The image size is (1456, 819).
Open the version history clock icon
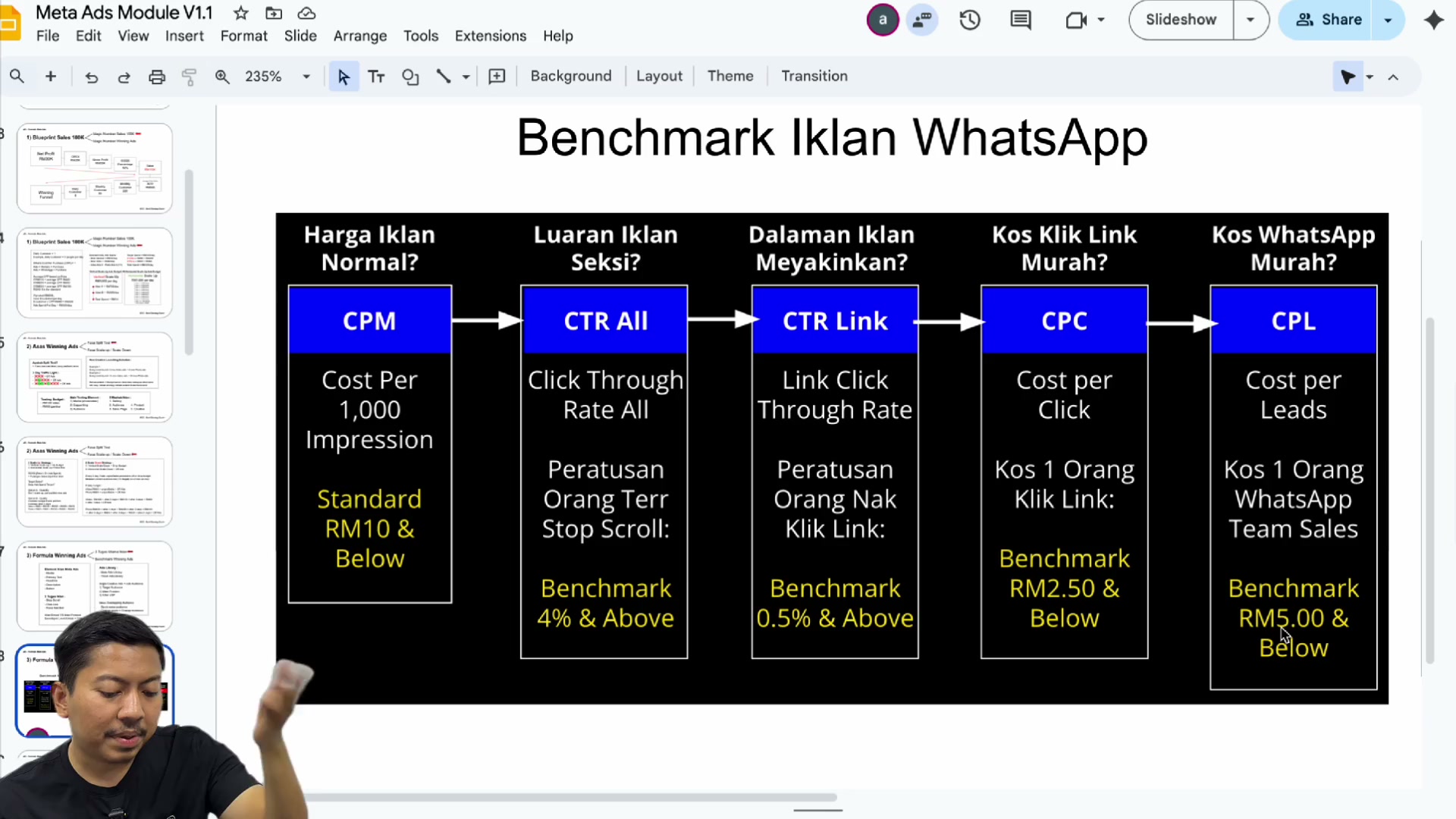(970, 20)
